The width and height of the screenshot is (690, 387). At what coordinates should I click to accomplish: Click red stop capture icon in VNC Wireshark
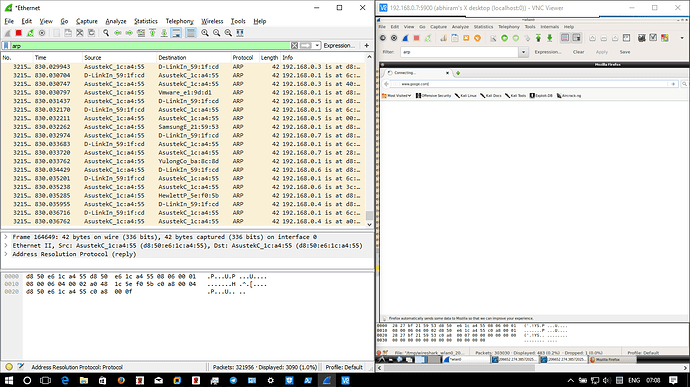pyautogui.click(x=416, y=38)
